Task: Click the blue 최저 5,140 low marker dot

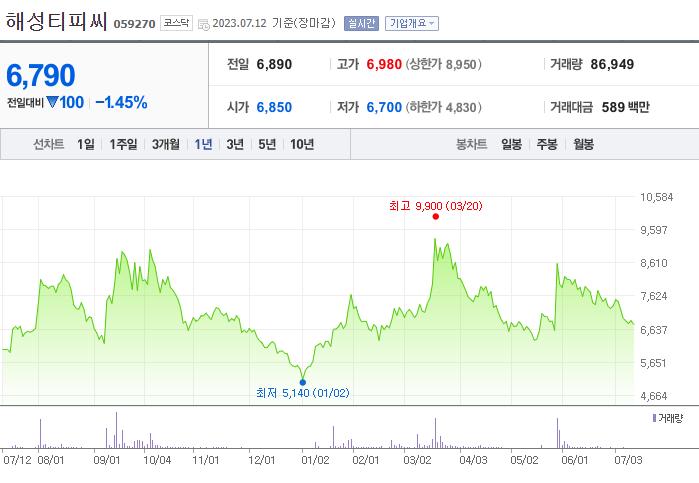Action: [303, 382]
